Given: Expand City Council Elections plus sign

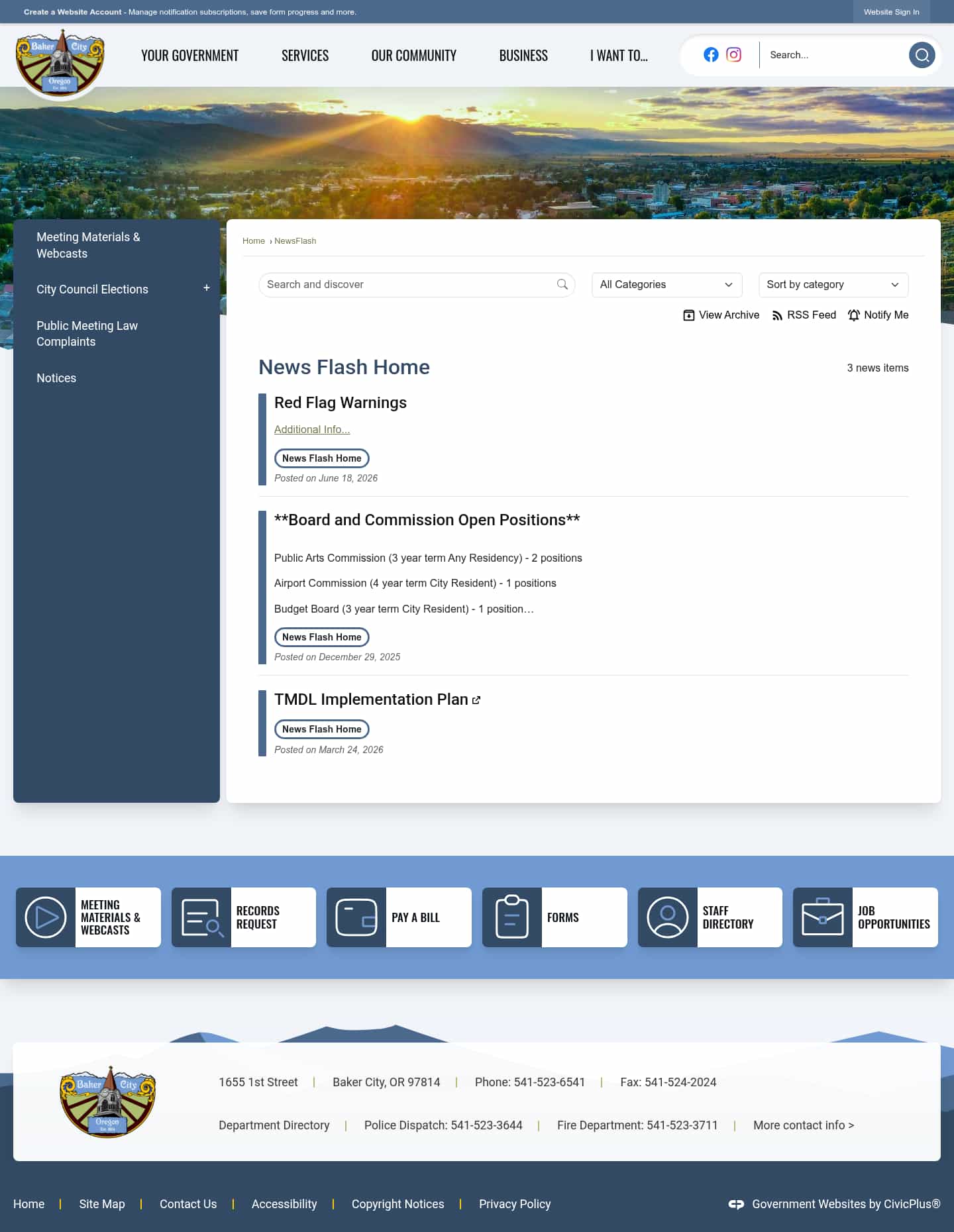Looking at the screenshot, I should click(x=207, y=288).
